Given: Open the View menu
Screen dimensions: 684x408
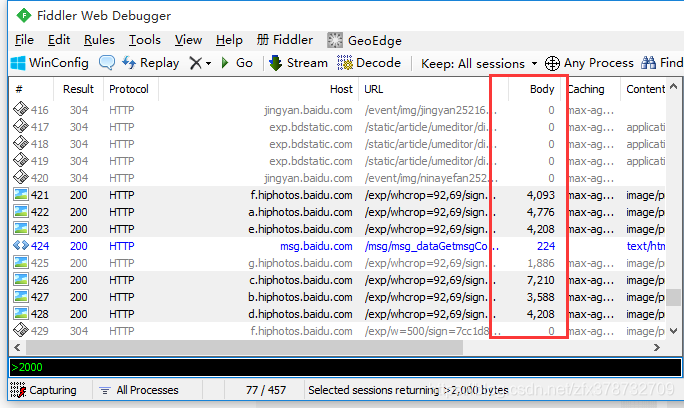Looking at the screenshot, I should [188, 40].
